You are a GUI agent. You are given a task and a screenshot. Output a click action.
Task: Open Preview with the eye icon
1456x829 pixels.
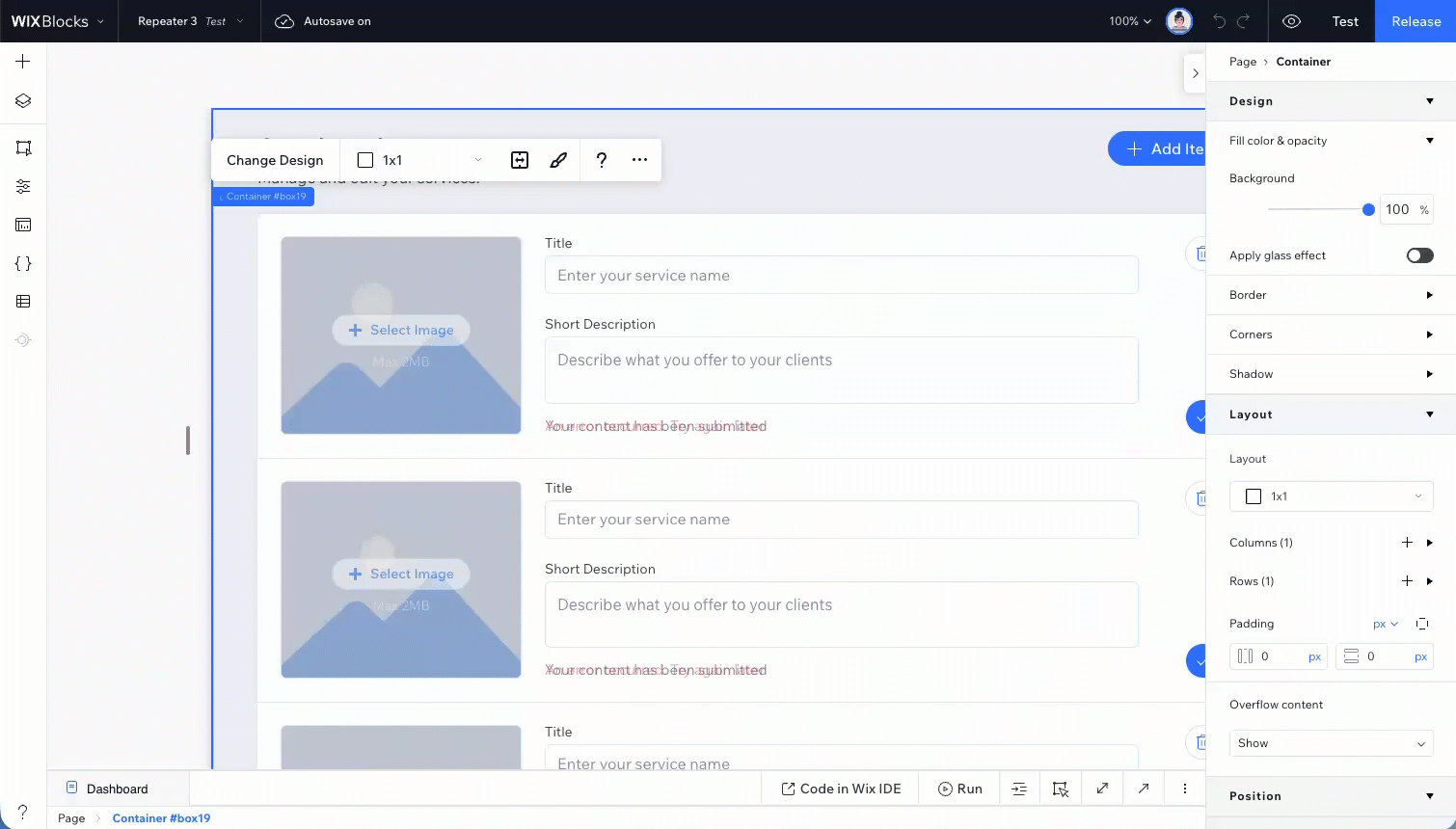[x=1292, y=21]
